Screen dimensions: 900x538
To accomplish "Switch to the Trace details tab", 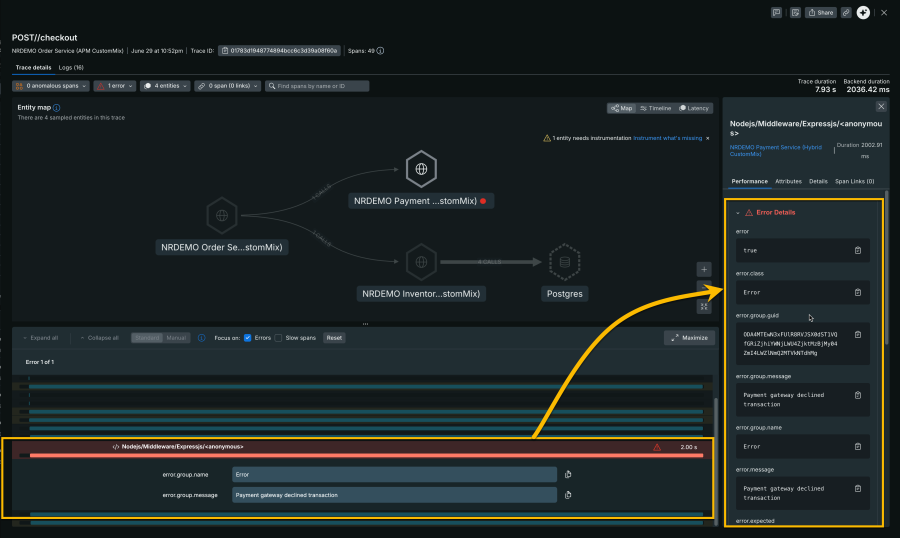I will (x=33, y=68).
